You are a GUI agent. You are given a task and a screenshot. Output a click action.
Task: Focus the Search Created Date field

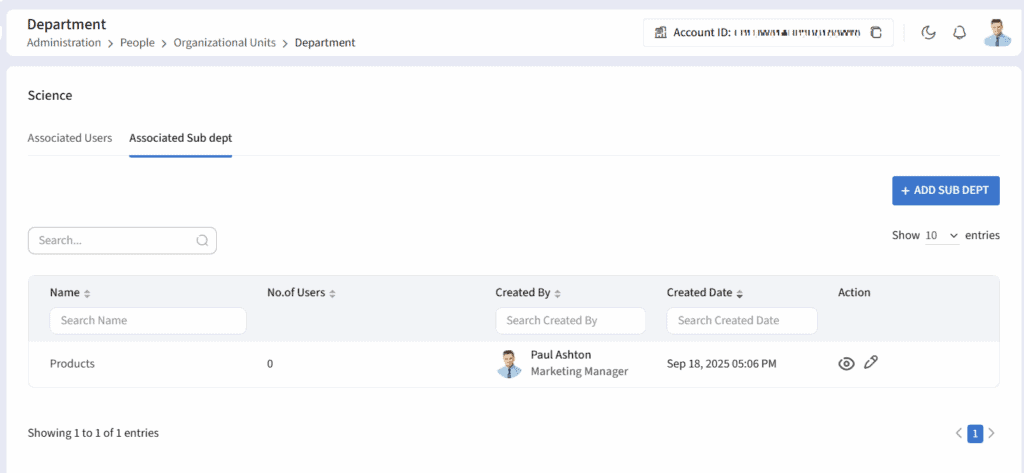click(x=741, y=320)
